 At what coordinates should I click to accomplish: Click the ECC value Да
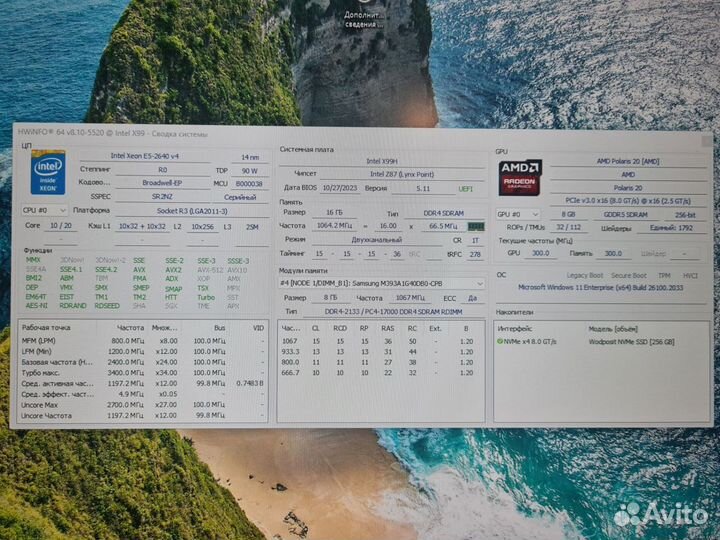[x=472, y=298]
